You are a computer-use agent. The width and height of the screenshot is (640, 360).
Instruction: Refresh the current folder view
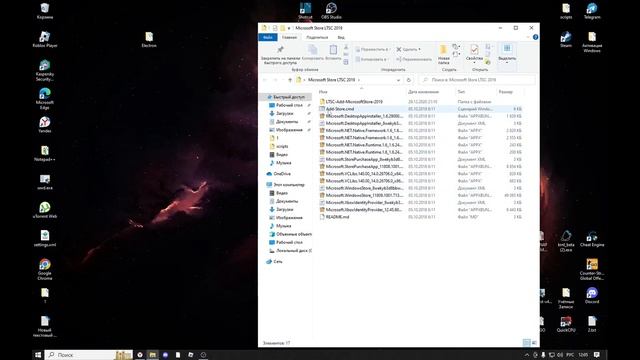(409, 80)
